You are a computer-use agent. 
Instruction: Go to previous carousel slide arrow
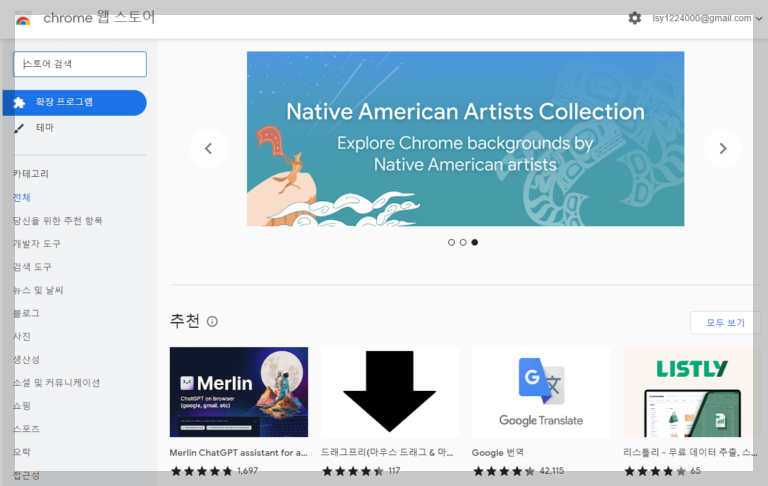[x=208, y=148]
